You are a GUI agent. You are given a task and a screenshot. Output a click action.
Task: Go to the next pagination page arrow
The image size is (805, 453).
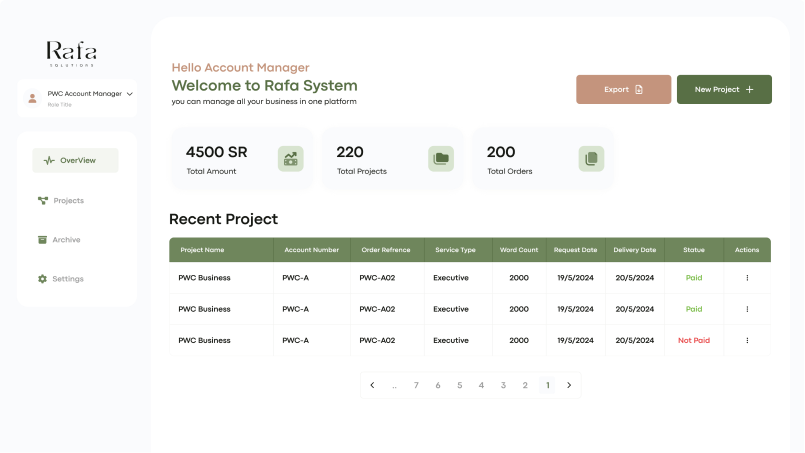[x=569, y=385]
